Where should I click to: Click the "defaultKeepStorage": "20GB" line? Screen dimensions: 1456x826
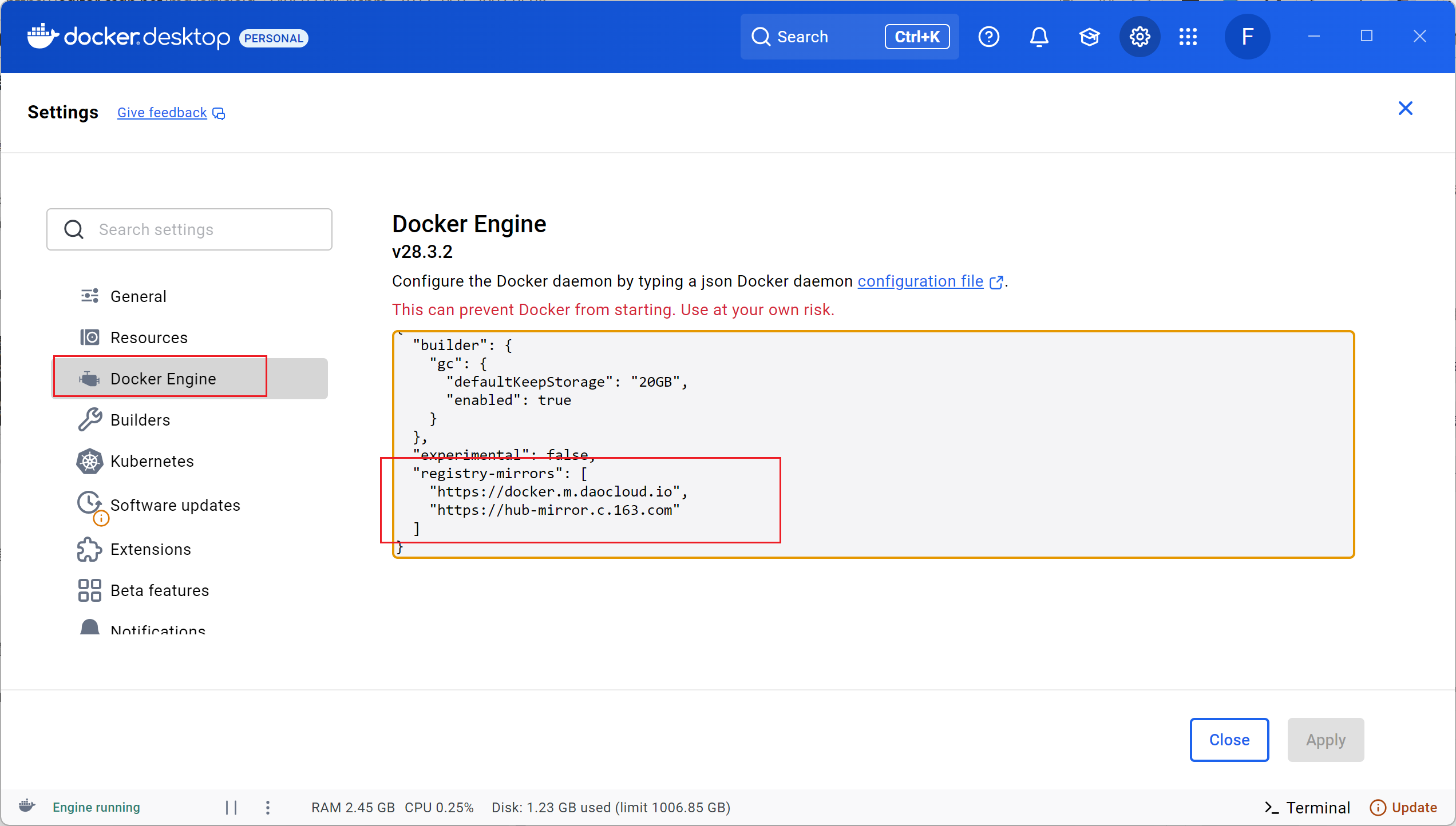click(567, 382)
